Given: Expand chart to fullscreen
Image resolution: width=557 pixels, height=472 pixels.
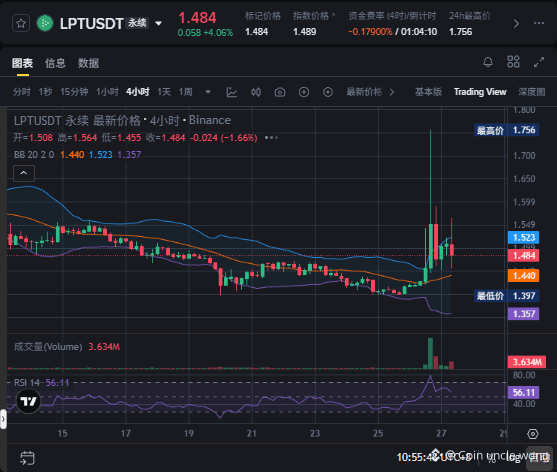Looking at the screenshot, I should click(x=539, y=62).
